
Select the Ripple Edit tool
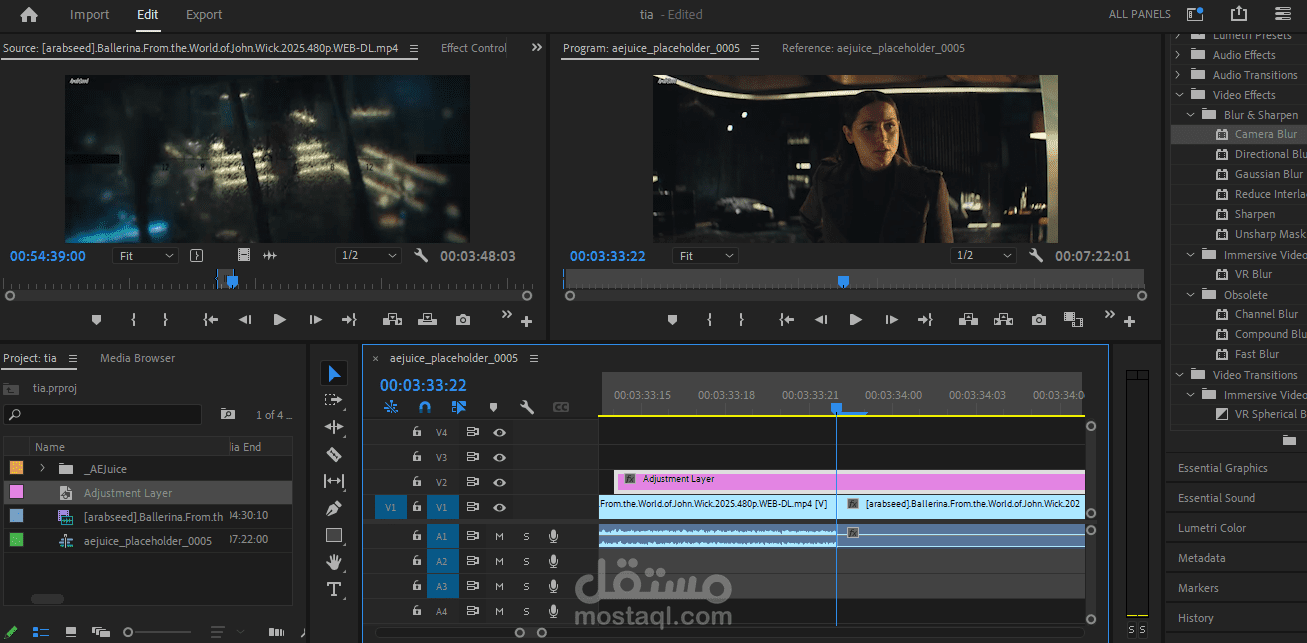pos(334,427)
